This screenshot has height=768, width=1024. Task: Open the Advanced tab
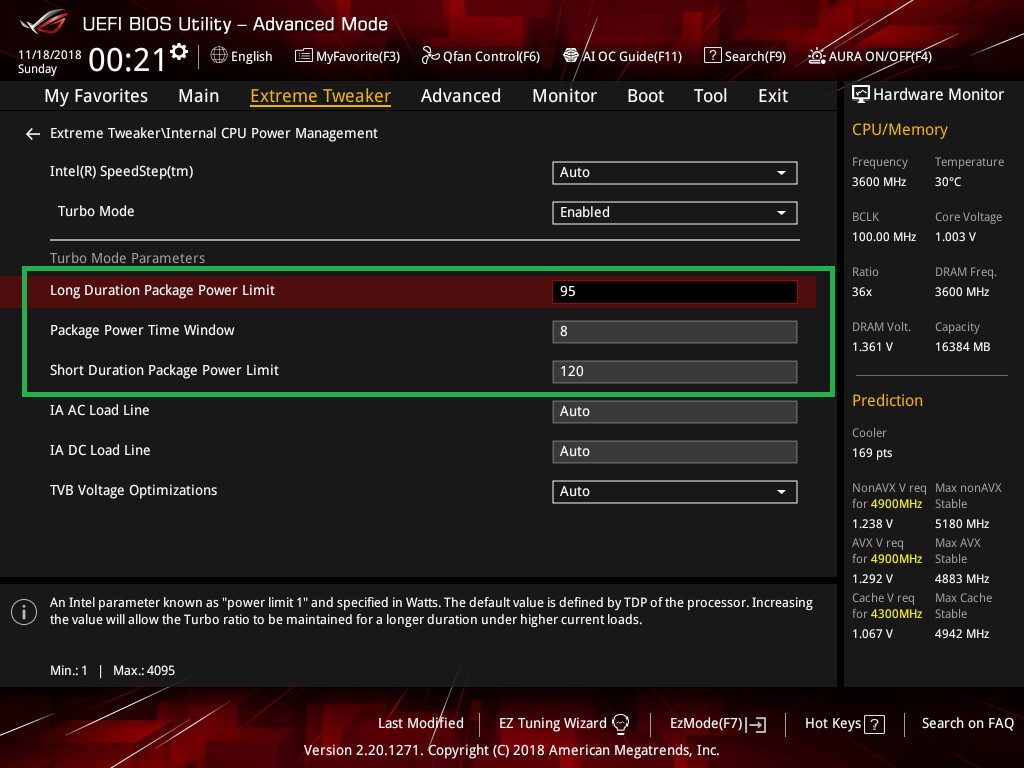click(x=461, y=96)
